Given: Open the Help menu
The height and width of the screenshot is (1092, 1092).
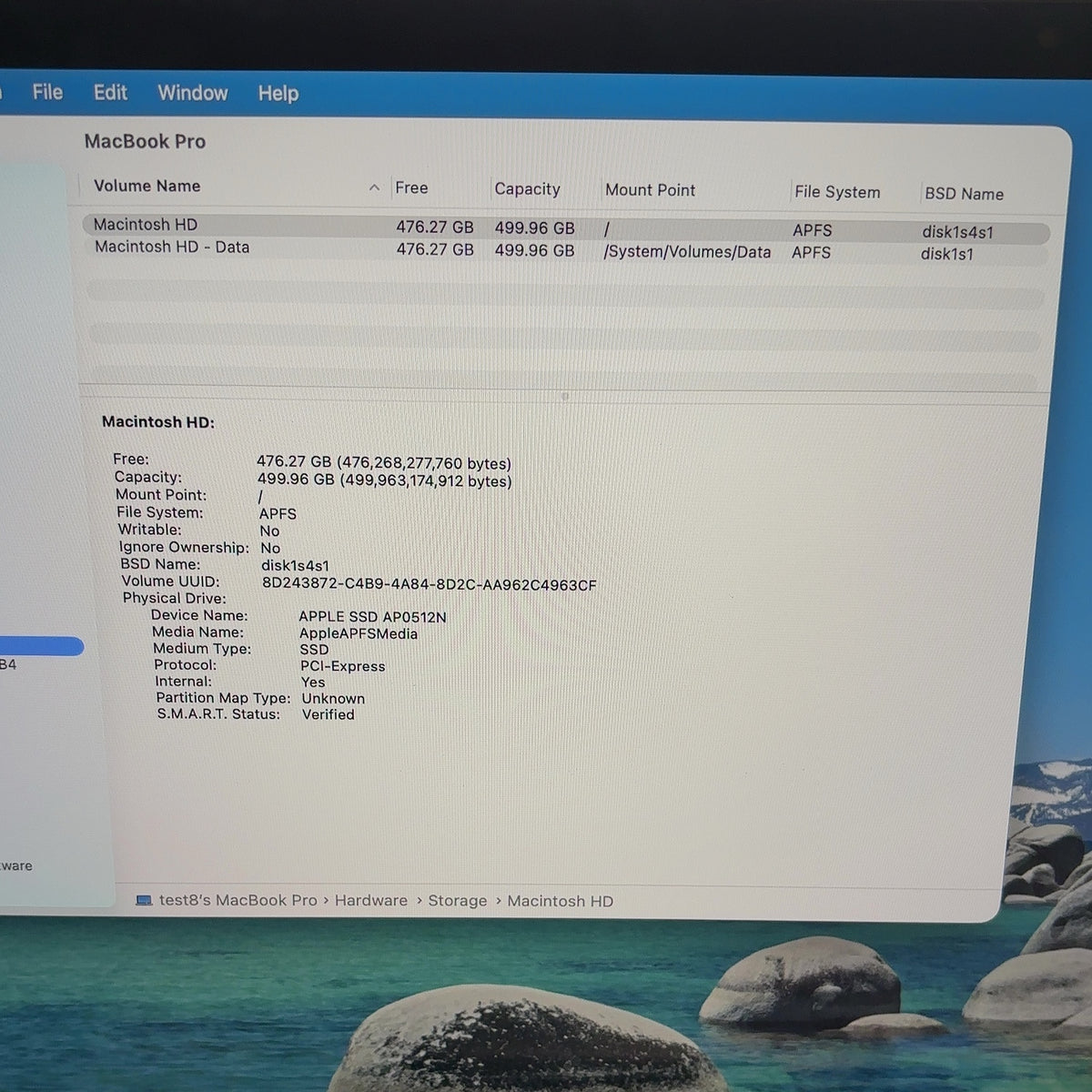Looking at the screenshot, I should tap(278, 94).
